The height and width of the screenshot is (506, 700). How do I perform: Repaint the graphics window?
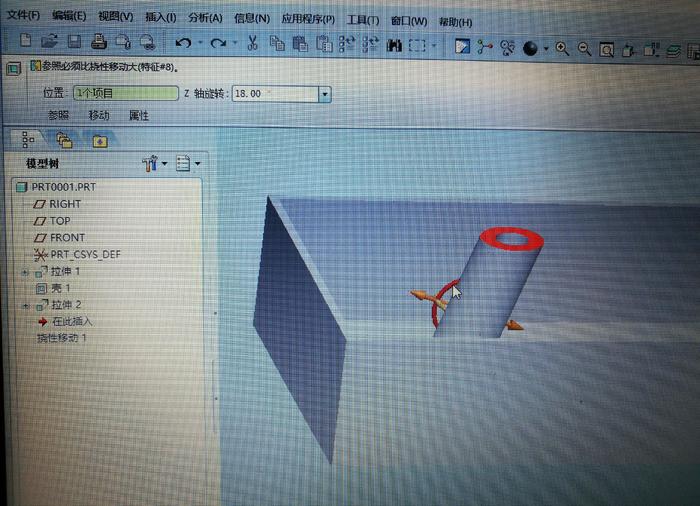[462, 46]
